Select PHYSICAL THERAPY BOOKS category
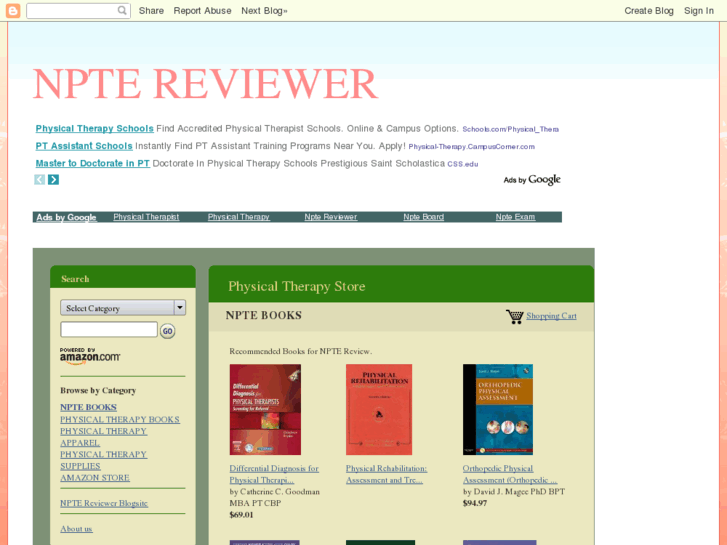Viewport: 727px width, 545px height. [x=120, y=419]
